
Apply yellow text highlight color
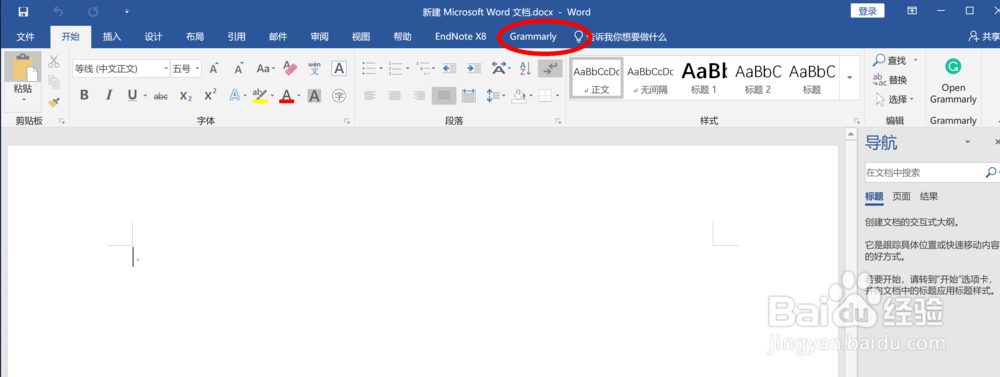(x=259, y=96)
